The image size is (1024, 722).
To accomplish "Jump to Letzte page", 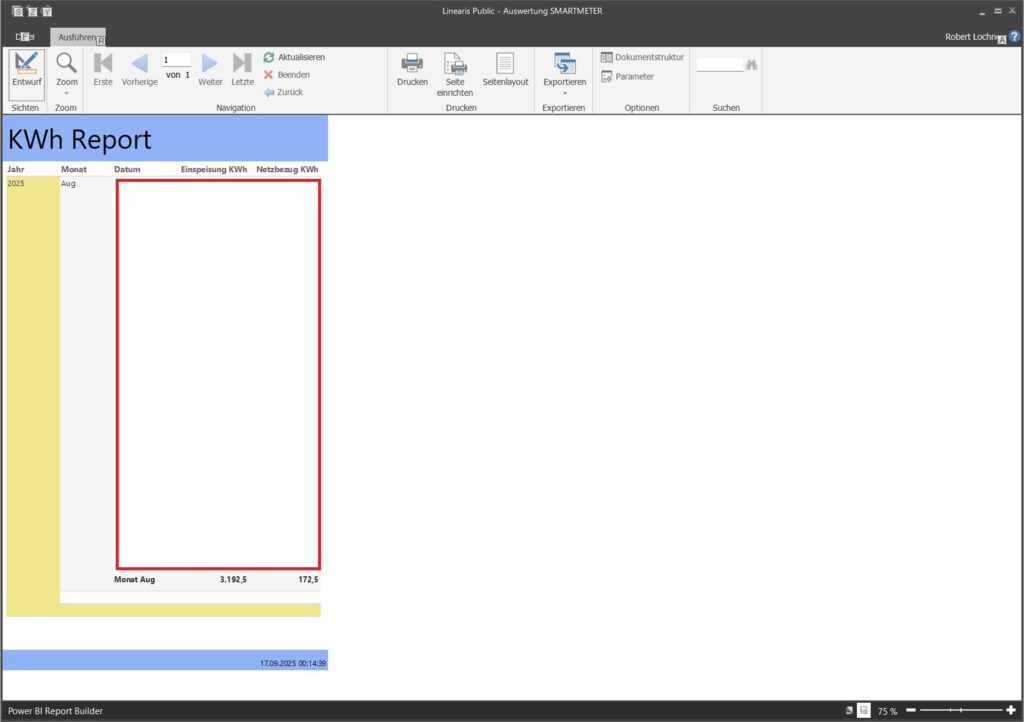I will tap(242, 70).
